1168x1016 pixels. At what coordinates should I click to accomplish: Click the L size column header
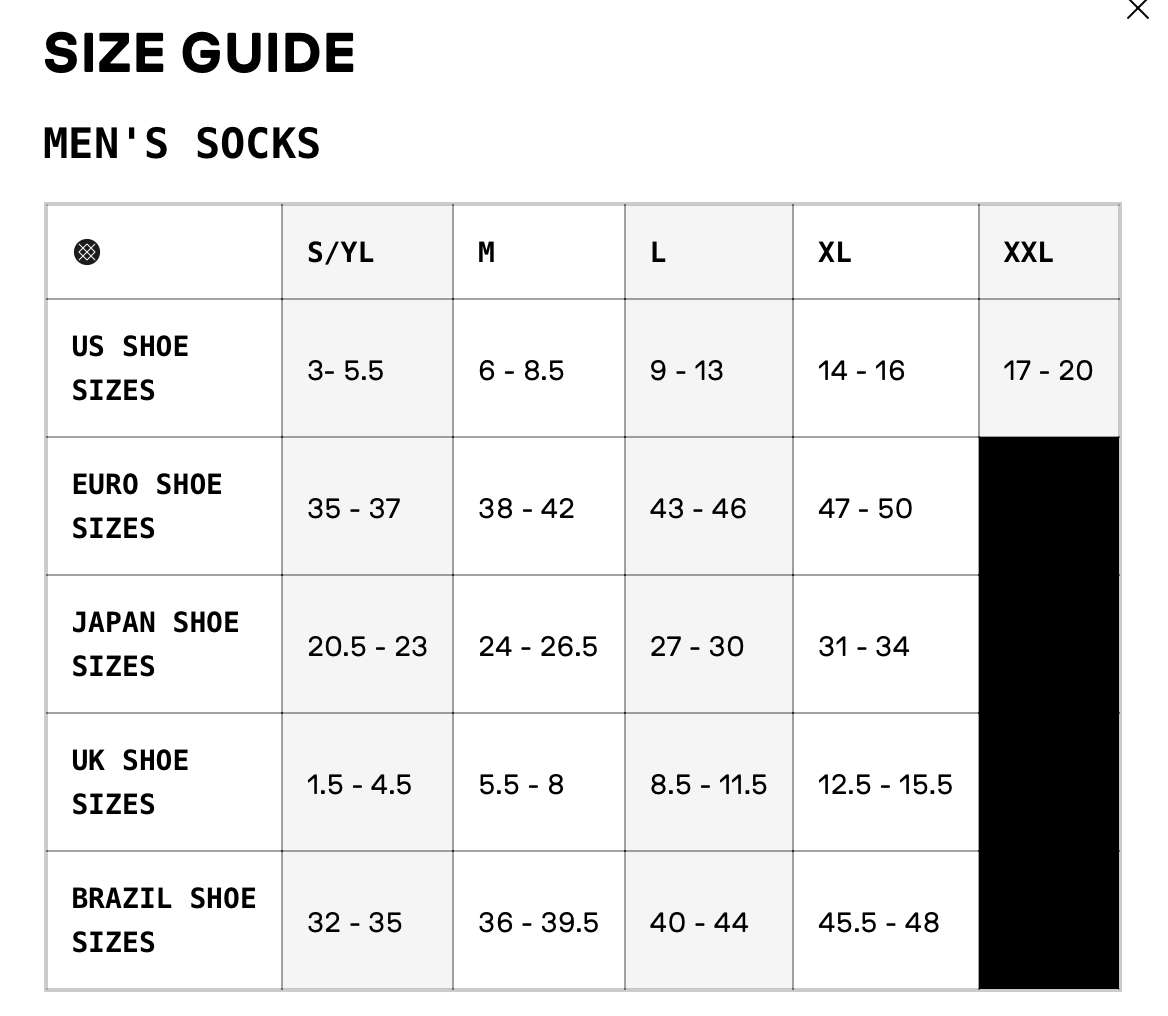click(x=658, y=252)
